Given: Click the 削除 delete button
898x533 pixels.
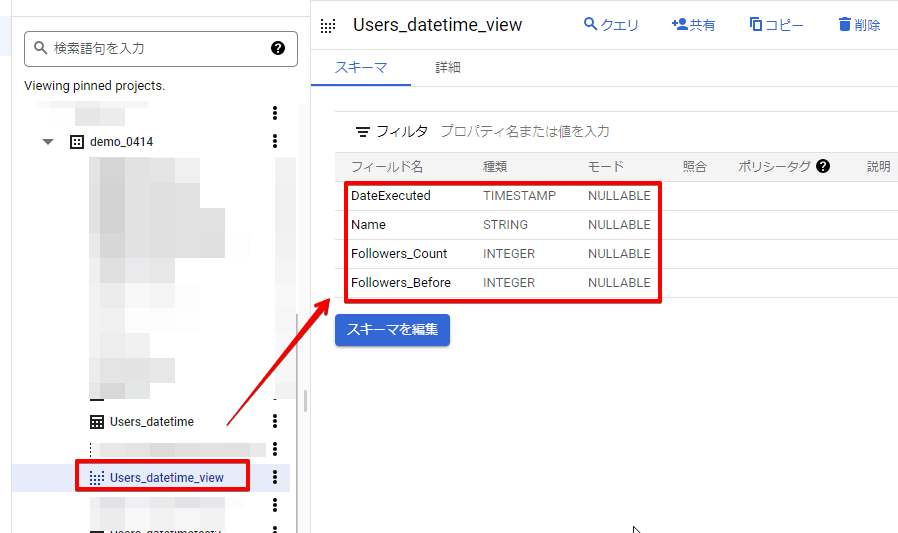Looking at the screenshot, I should coord(859,25).
